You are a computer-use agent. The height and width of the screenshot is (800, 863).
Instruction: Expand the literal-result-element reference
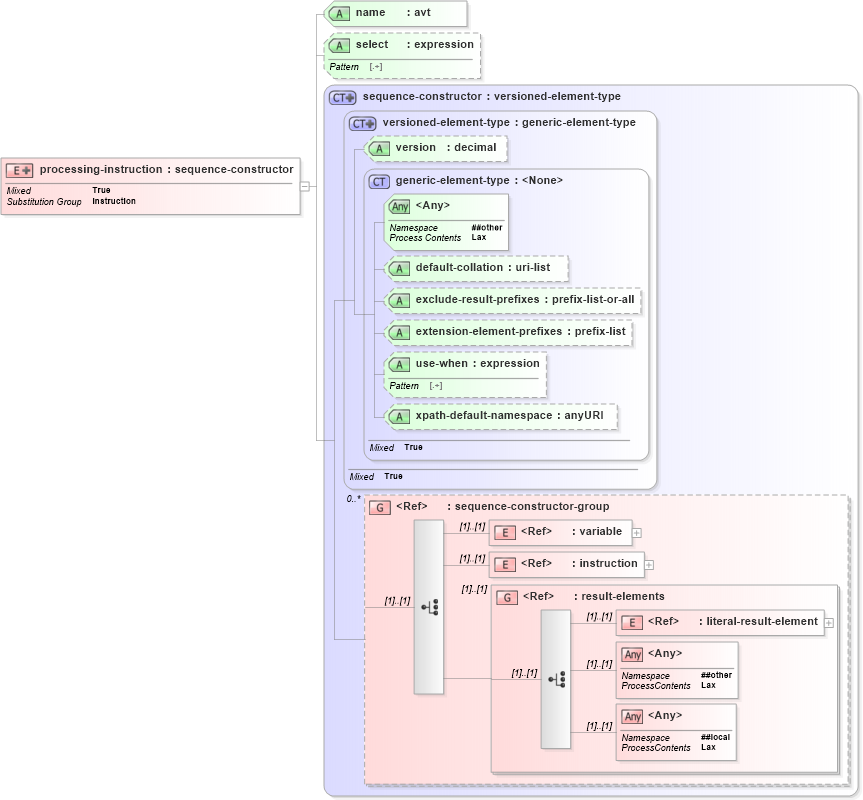pyautogui.click(x=828, y=622)
